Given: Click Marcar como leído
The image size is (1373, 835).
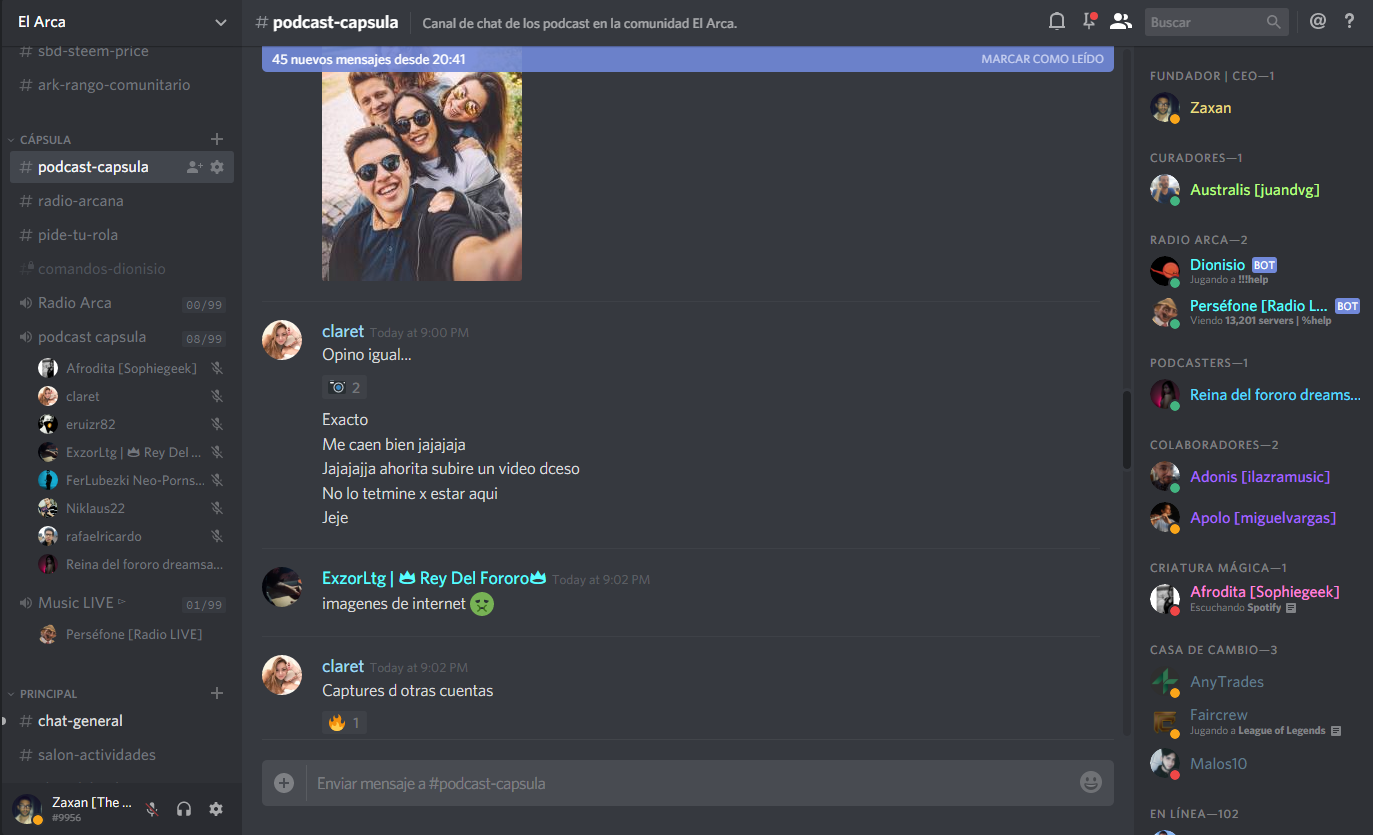Looking at the screenshot, I should click(x=1042, y=59).
